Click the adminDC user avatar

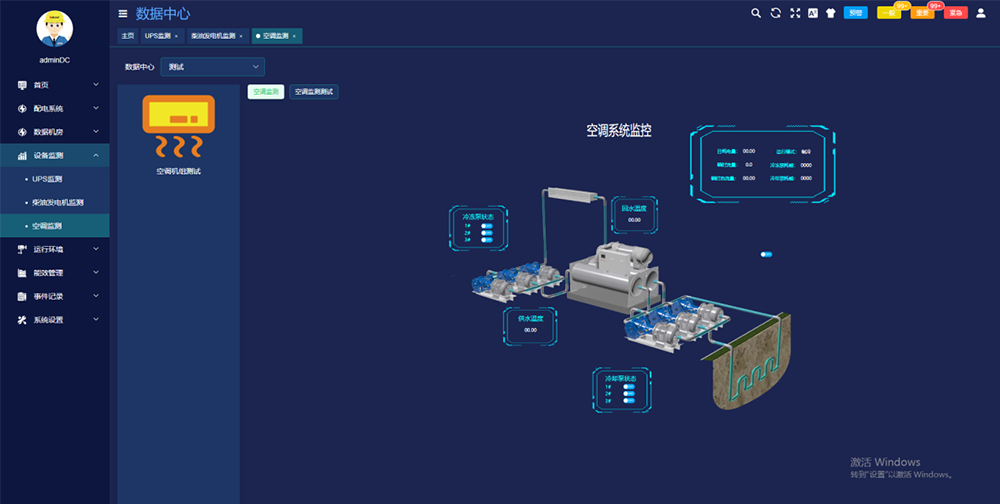(54, 29)
